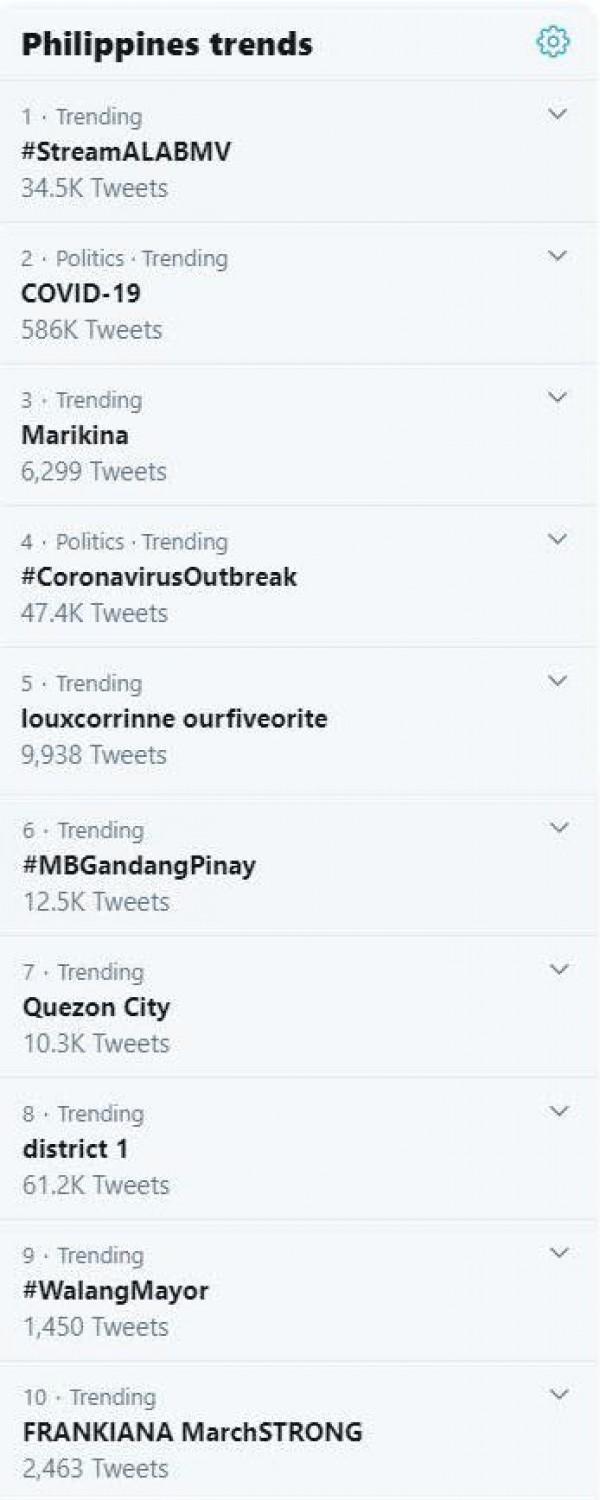The image size is (600, 1500).
Task: Open the #CoronavirusOutbreak hashtag
Action: [x=159, y=578]
